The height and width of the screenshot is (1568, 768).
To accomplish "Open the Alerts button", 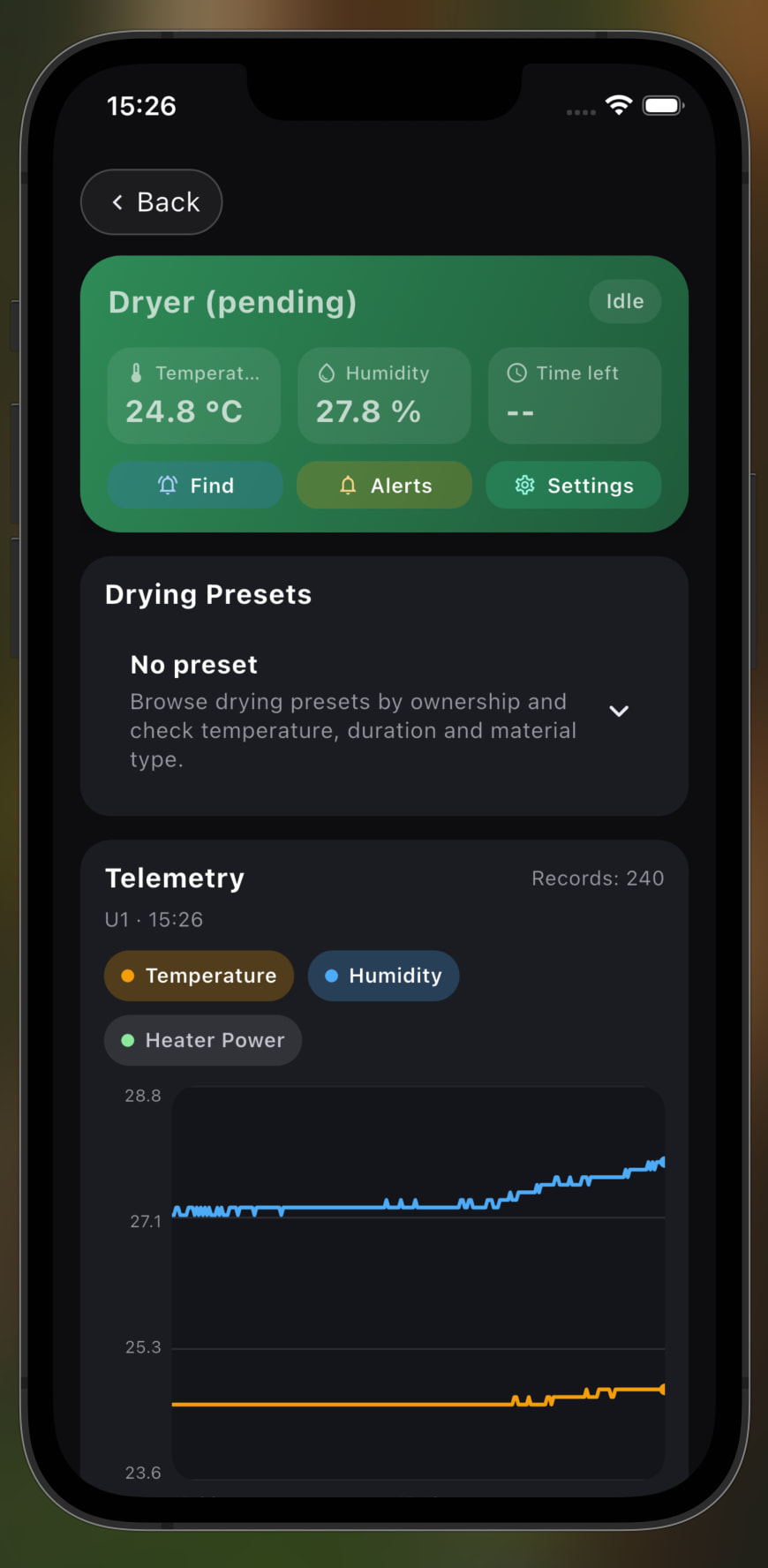I will click(384, 485).
